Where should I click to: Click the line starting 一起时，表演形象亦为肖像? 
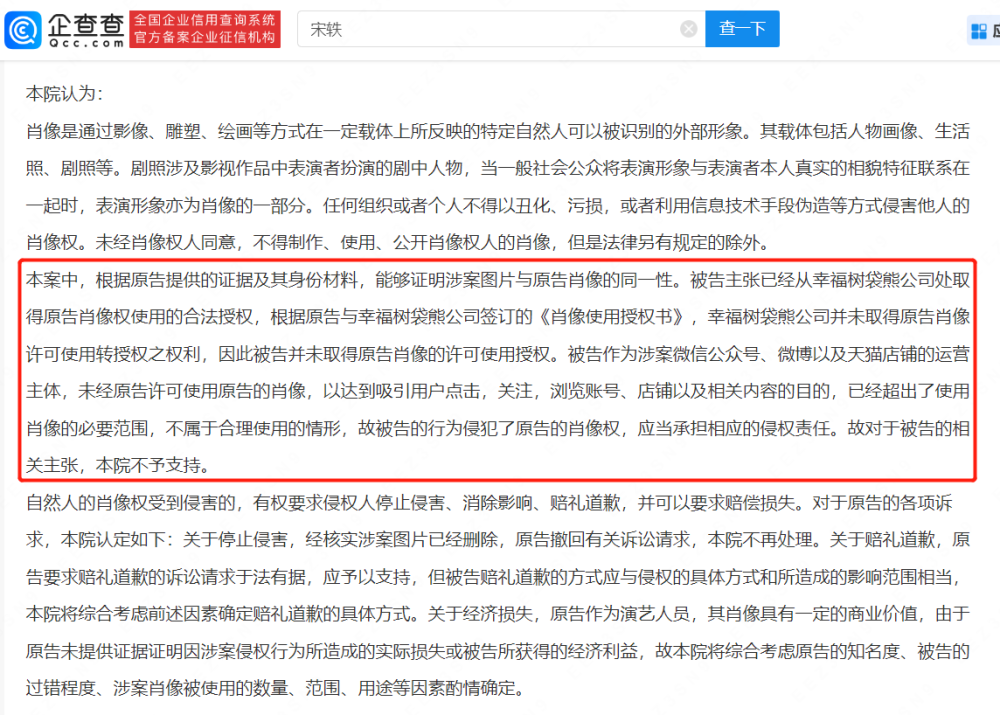click(x=497, y=205)
